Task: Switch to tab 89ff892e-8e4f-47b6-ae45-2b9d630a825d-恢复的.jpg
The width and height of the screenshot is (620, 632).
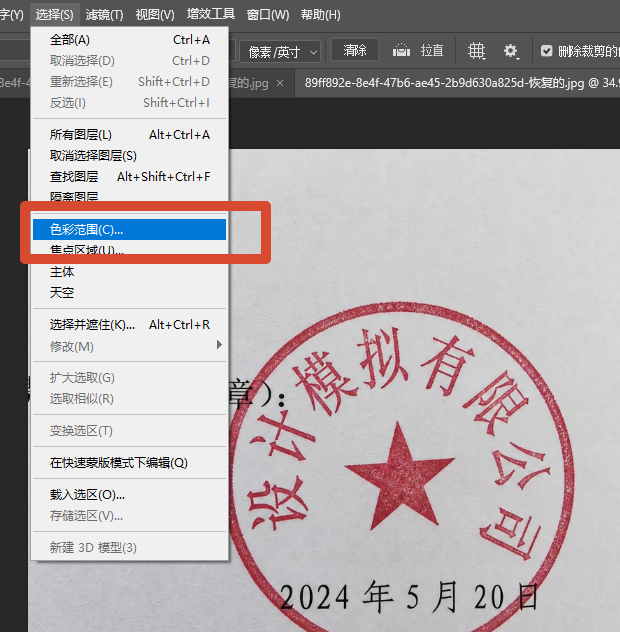Action: 458,83
